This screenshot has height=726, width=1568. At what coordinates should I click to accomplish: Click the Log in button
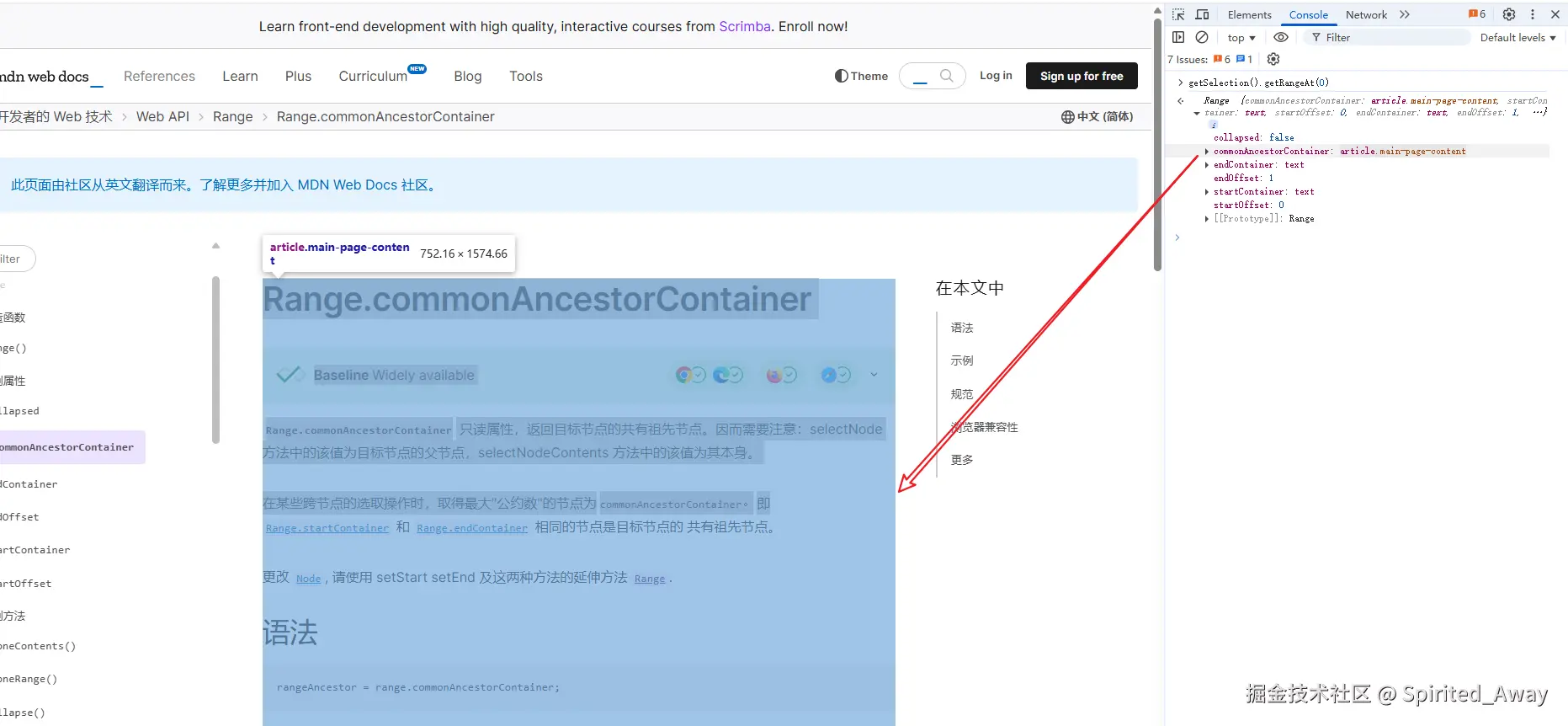[x=996, y=75]
